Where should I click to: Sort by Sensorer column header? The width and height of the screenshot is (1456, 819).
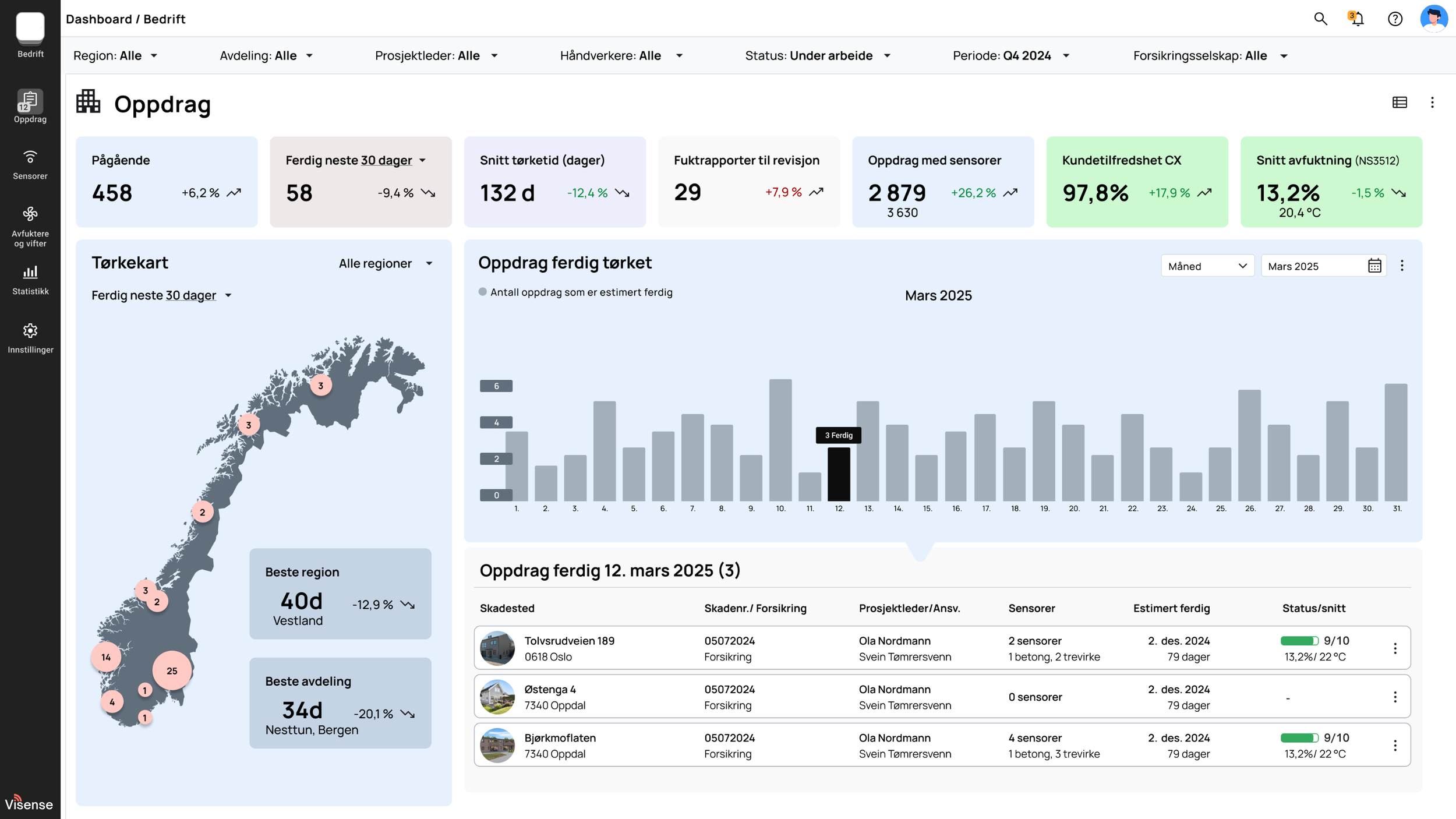[x=1031, y=608]
